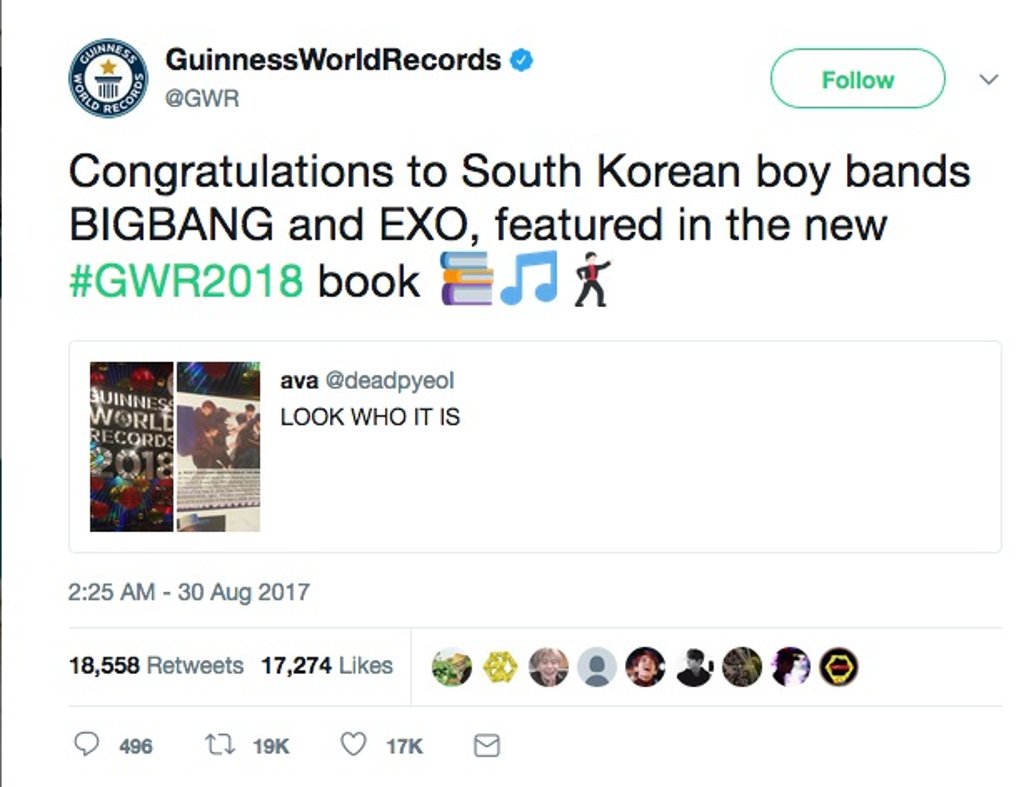Open the Guinness World Records 2018 cover thumbnail

coord(131,447)
